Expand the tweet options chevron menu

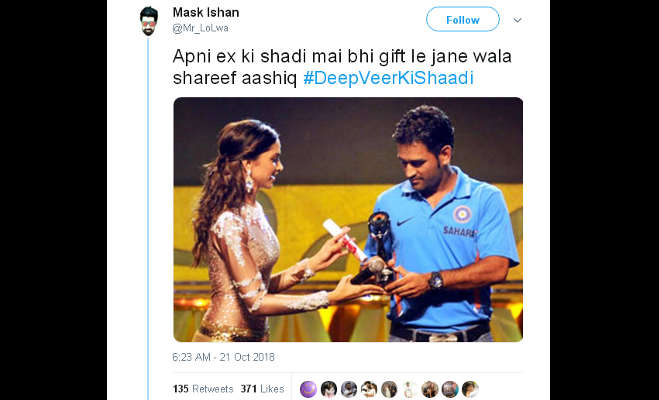click(x=518, y=20)
